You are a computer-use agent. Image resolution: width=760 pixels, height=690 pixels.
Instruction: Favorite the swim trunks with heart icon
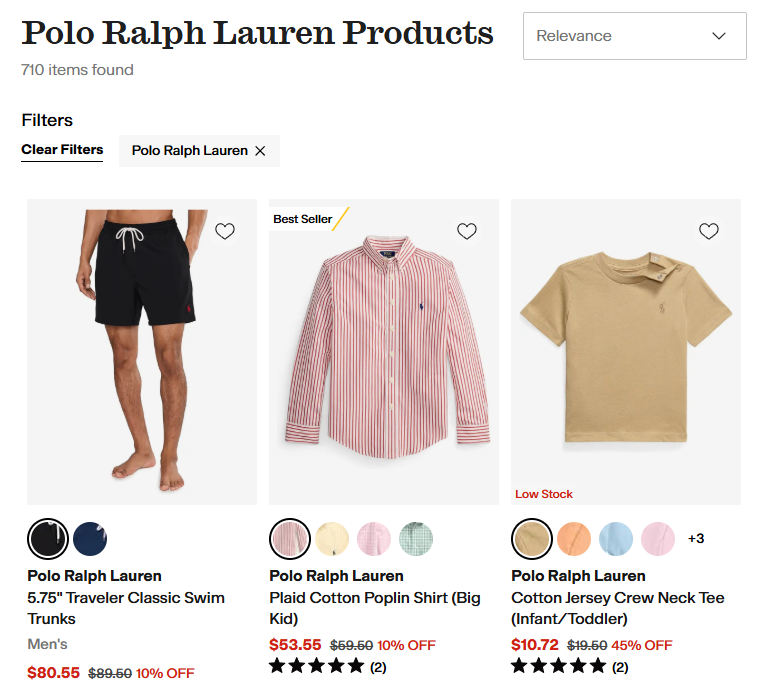[225, 231]
